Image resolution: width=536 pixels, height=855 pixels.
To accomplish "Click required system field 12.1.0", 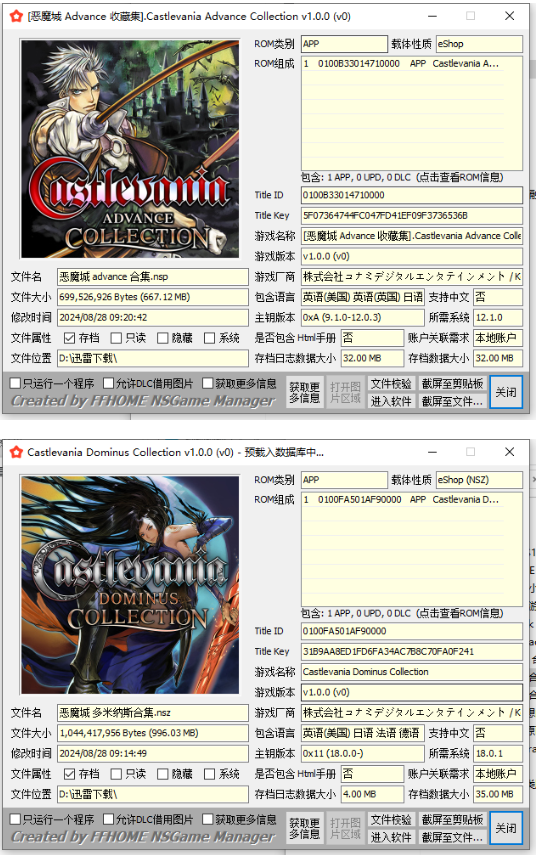I will click(498, 317).
